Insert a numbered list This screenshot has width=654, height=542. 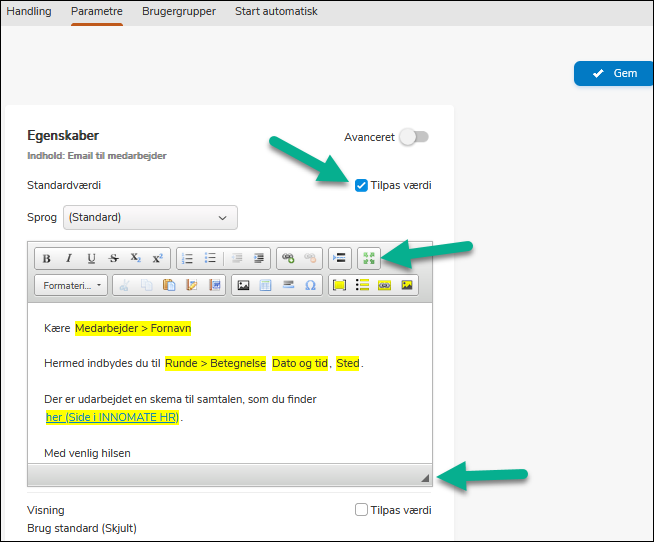pyautogui.click(x=187, y=258)
